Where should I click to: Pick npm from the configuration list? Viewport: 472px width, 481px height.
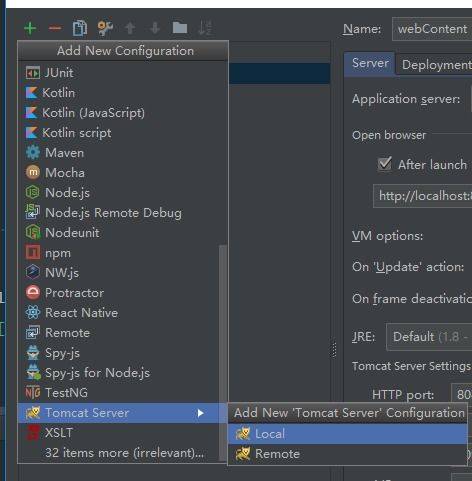[118, 253]
